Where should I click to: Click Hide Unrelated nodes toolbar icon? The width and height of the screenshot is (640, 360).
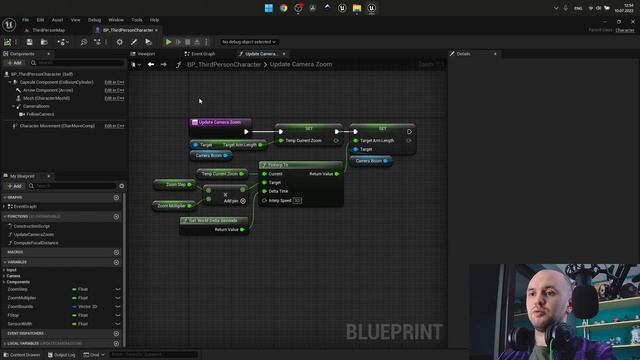[97, 42]
